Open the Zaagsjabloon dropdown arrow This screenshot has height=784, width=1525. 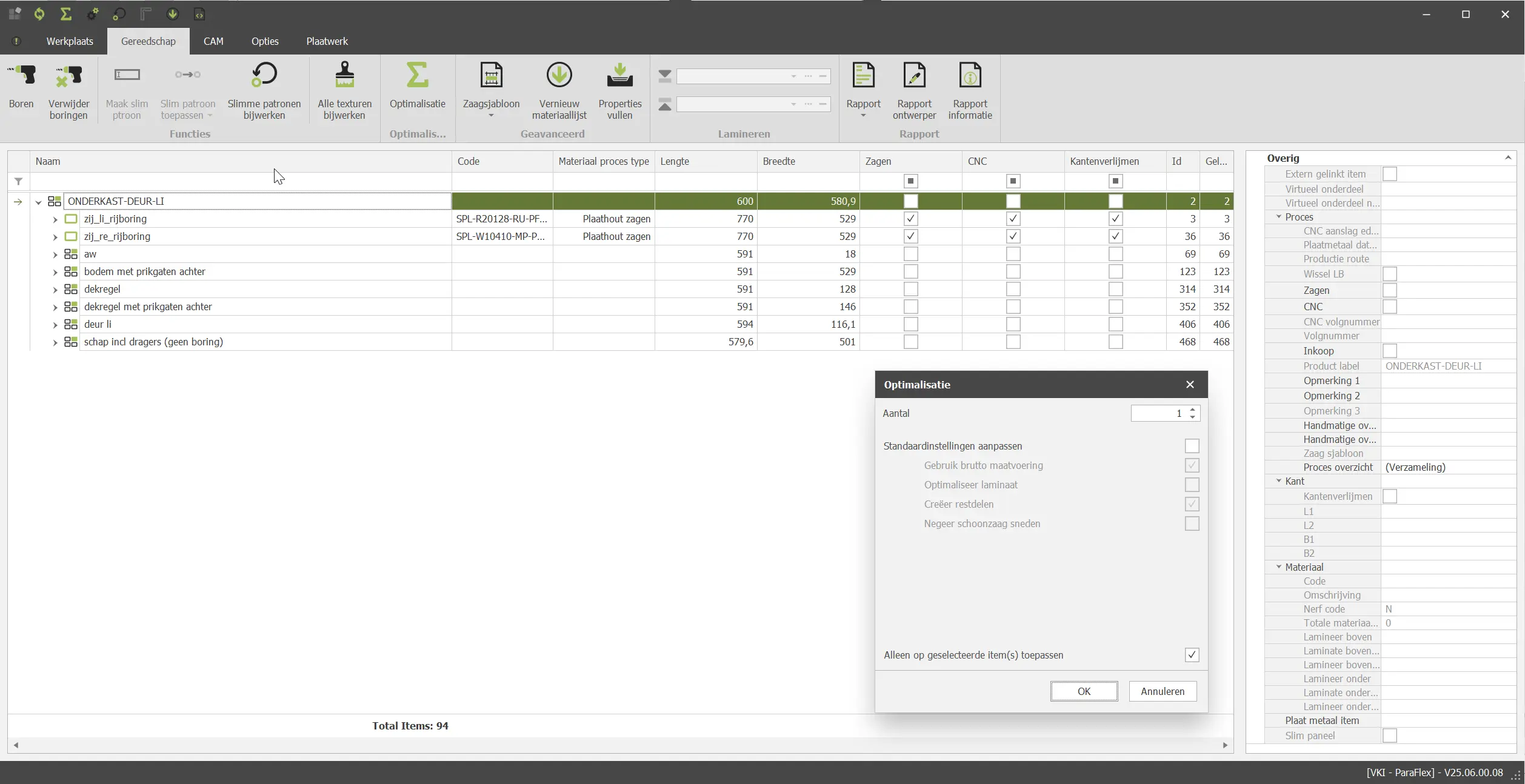pos(491,116)
